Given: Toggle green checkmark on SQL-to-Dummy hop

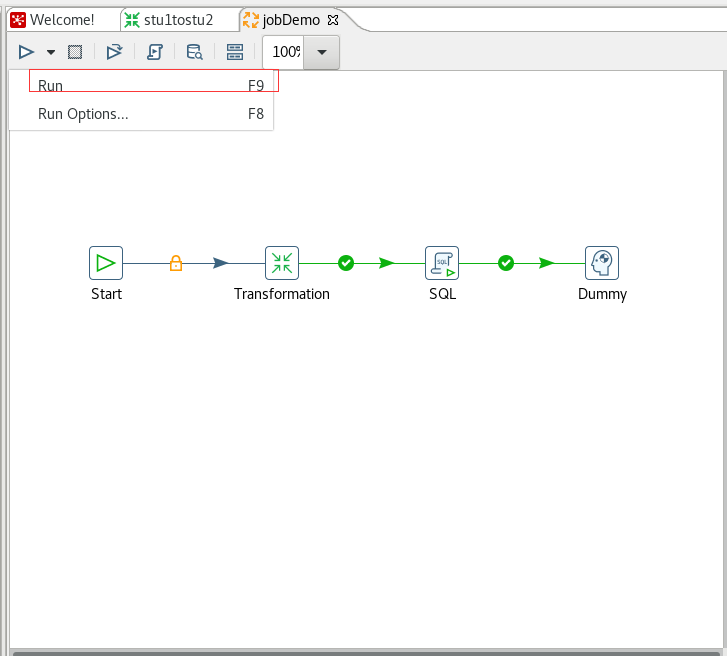Looking at the screenshot, I should click(506, 263).
